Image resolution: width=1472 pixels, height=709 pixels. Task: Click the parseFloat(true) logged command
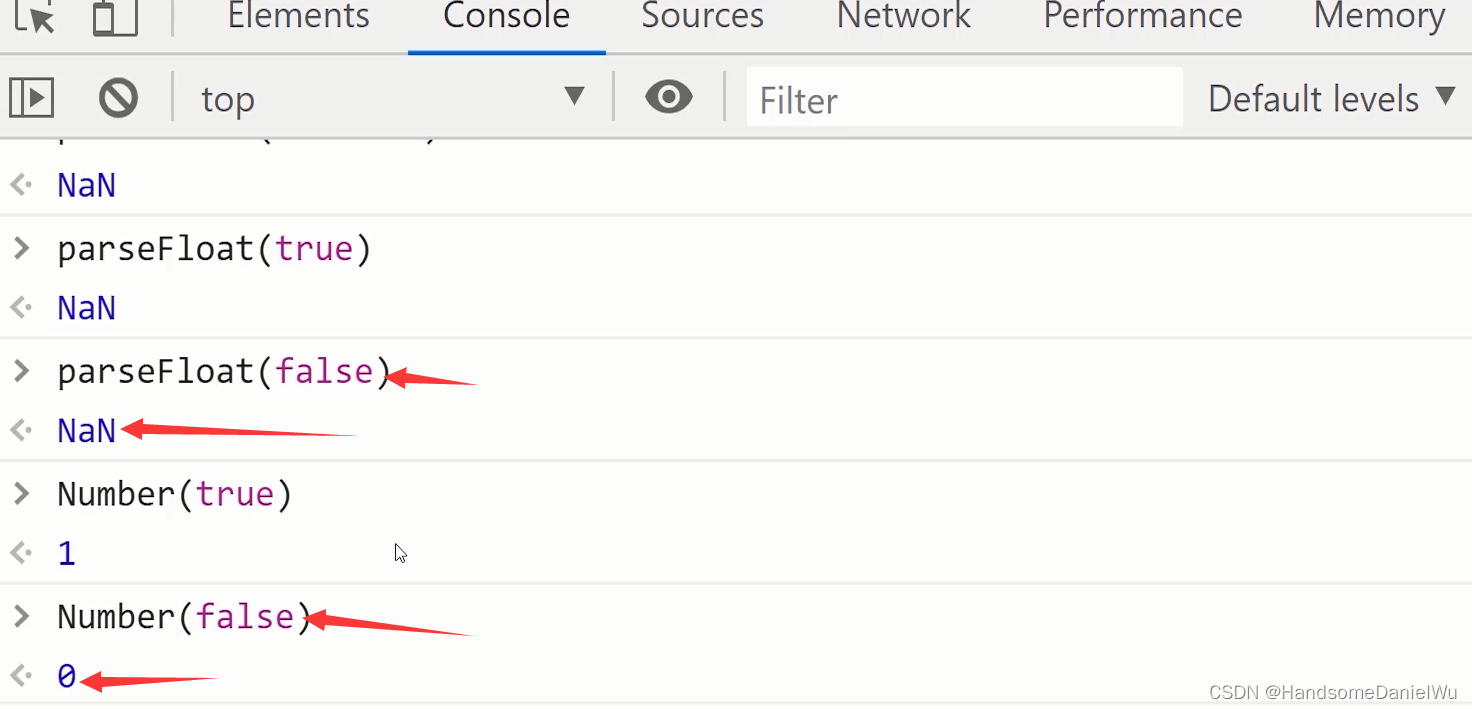pos(213,248)
